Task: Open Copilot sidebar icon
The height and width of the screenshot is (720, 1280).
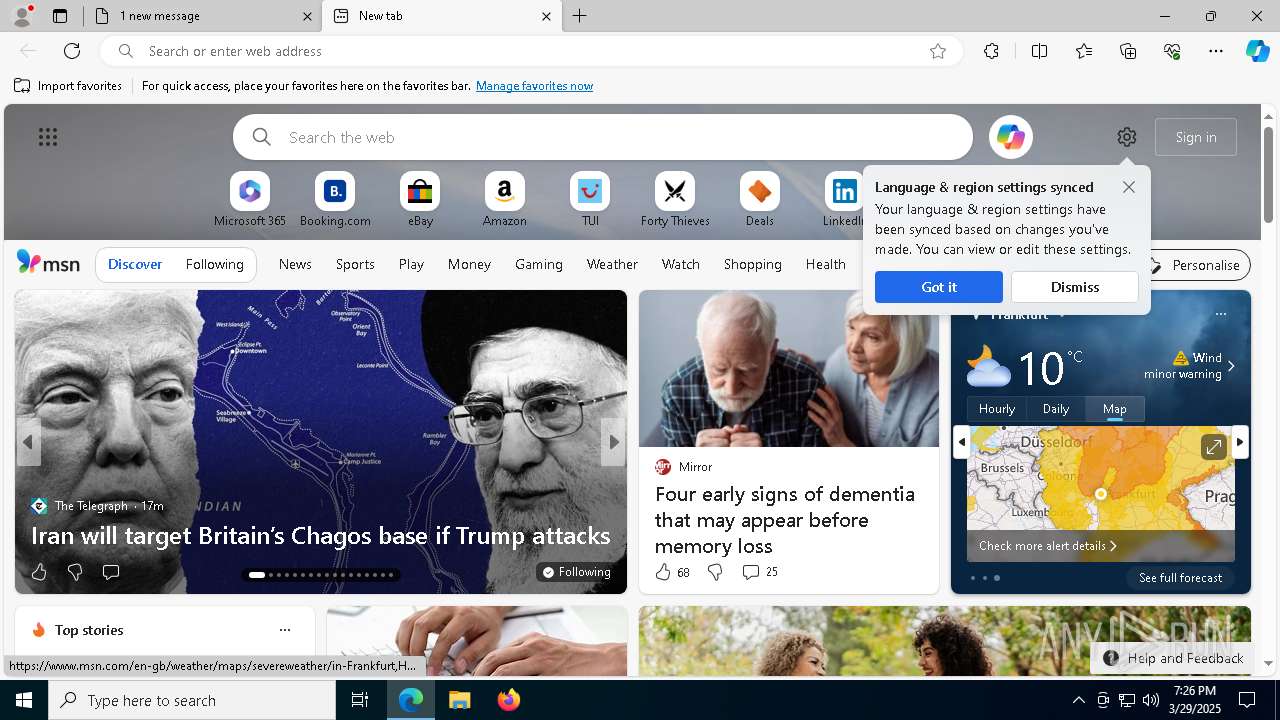Action: (1257, 51)
